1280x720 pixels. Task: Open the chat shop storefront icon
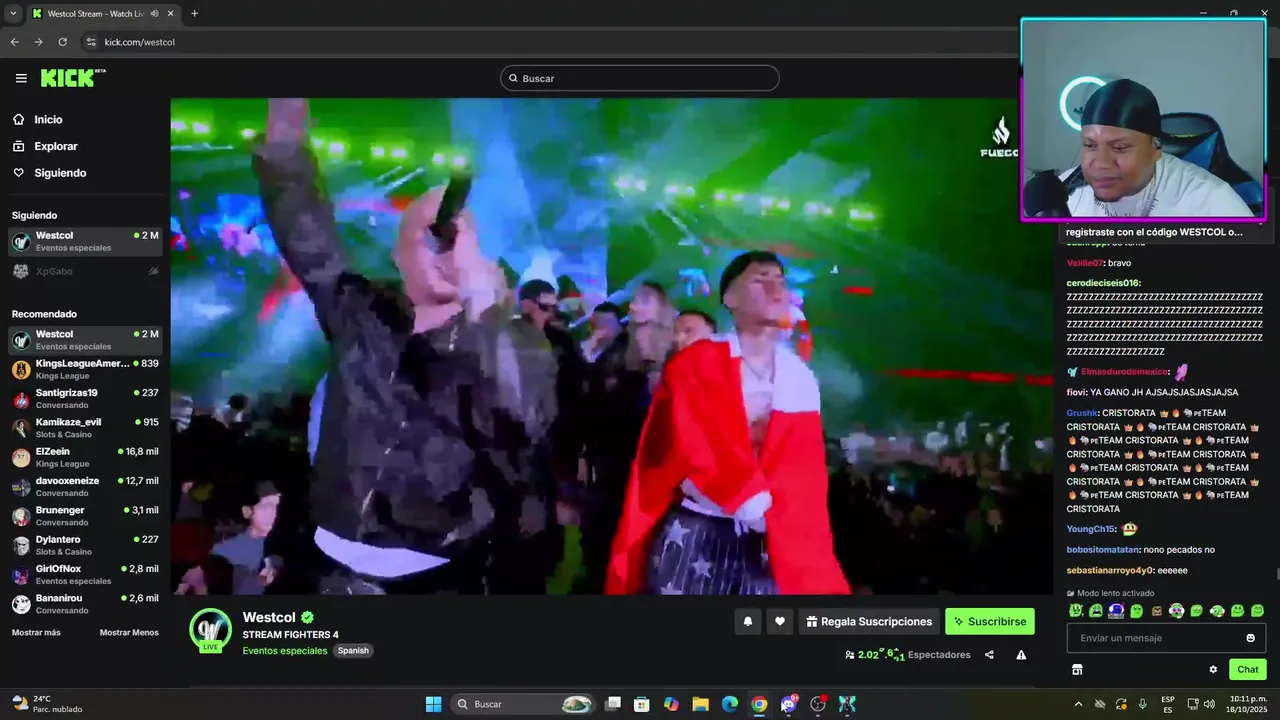pos(1077,669)
